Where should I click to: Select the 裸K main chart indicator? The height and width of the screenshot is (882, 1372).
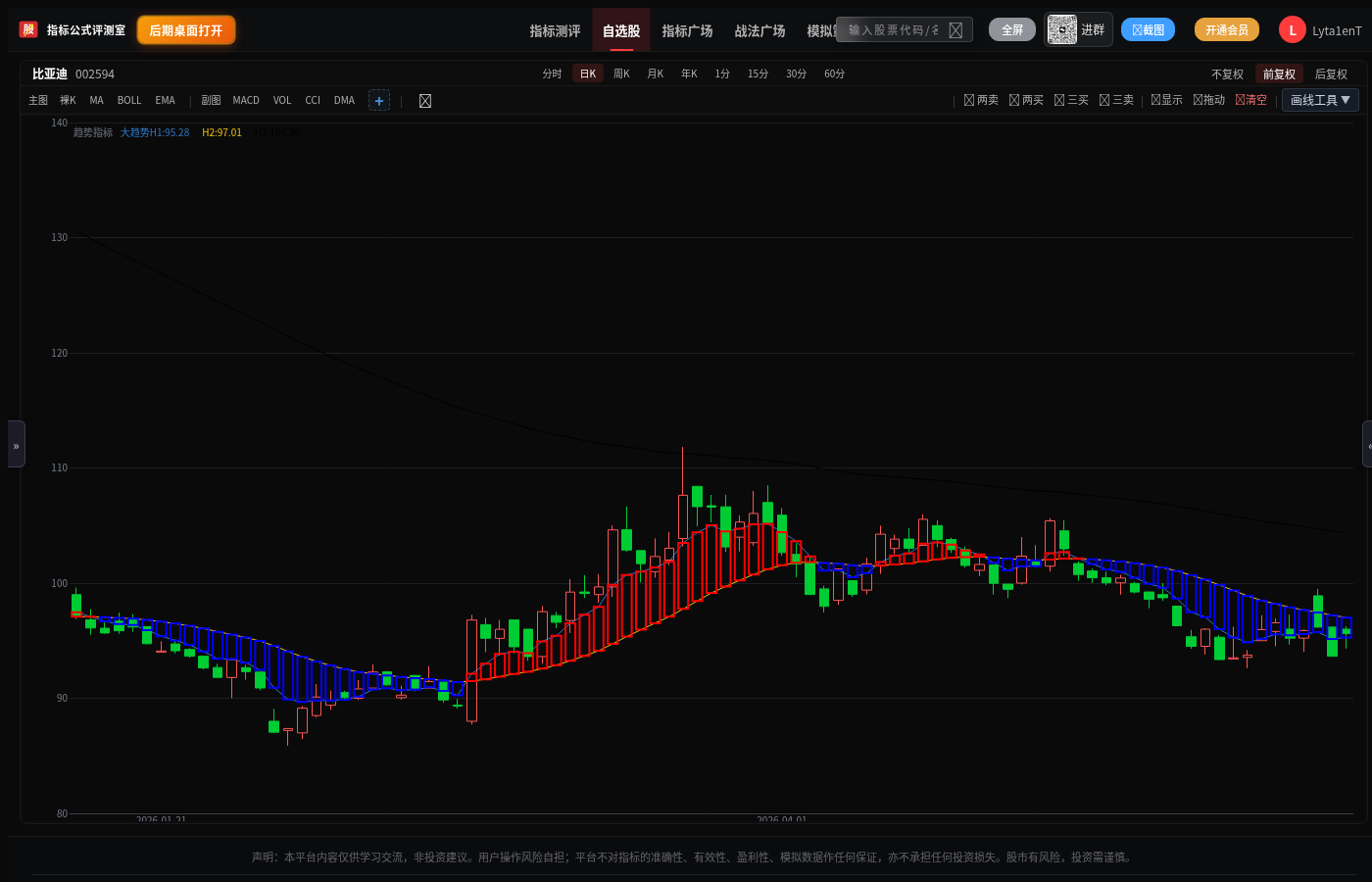[68, 100]
